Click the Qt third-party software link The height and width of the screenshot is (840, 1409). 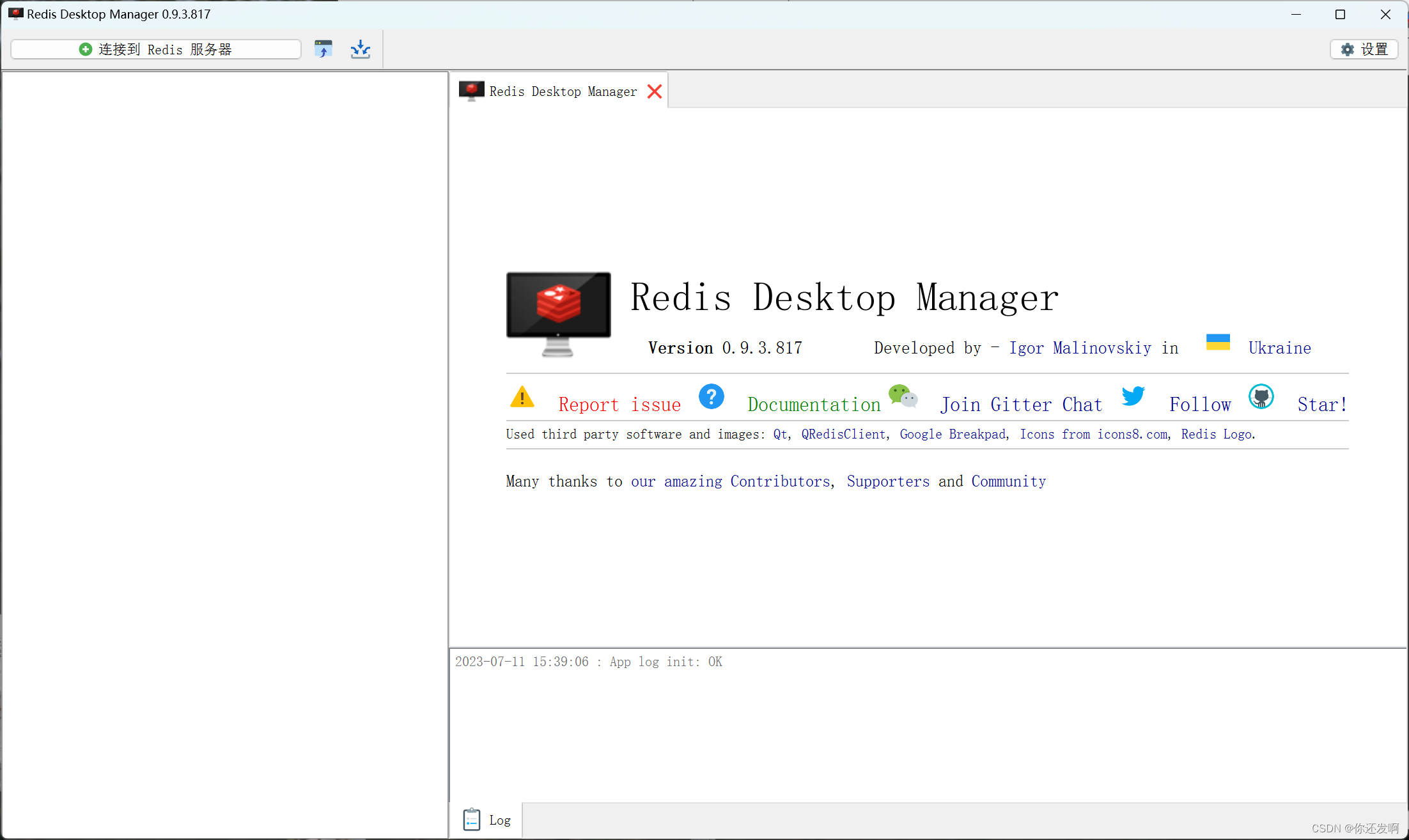[779, 434]
